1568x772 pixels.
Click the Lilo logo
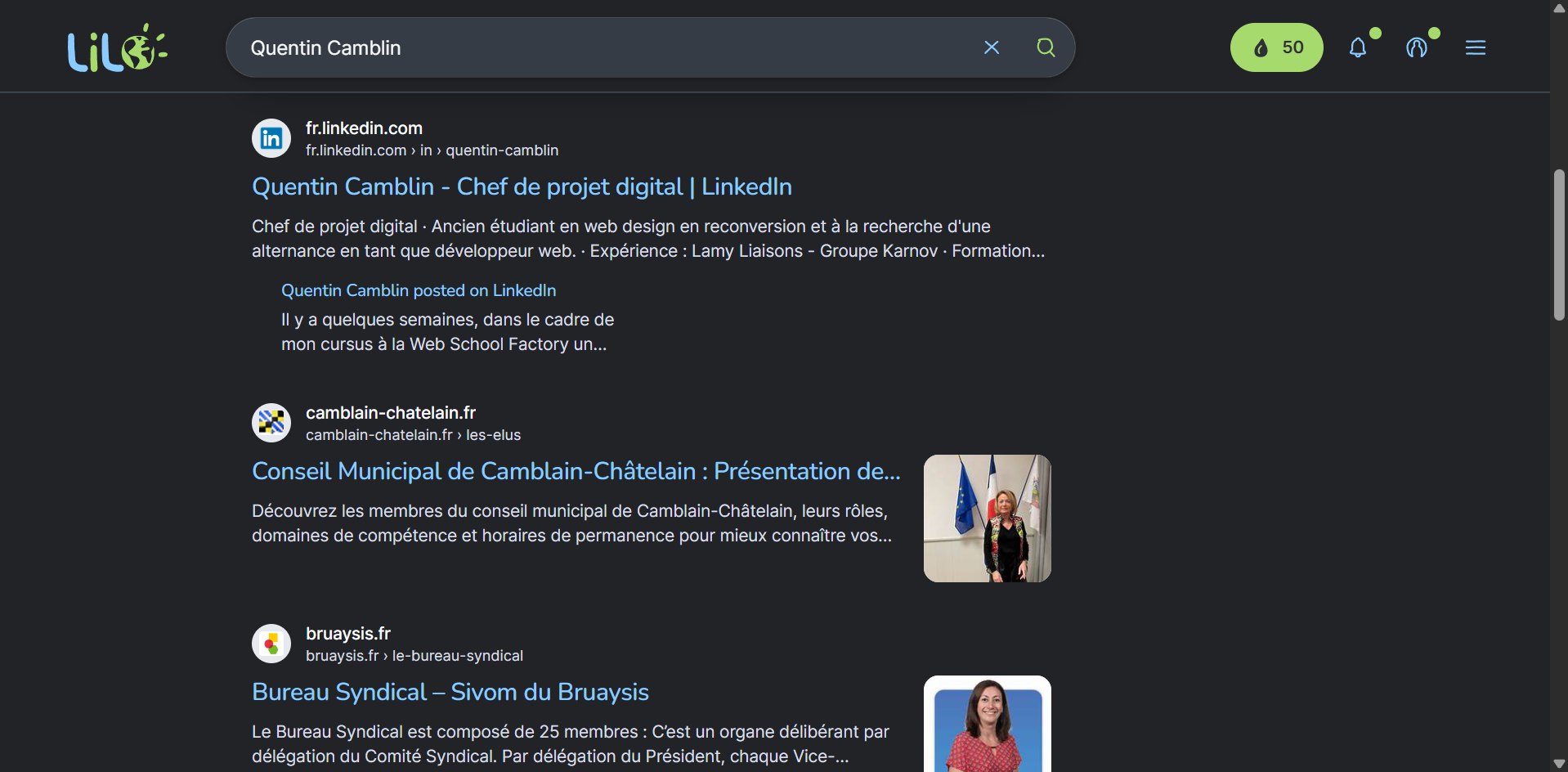click(117, 47)
